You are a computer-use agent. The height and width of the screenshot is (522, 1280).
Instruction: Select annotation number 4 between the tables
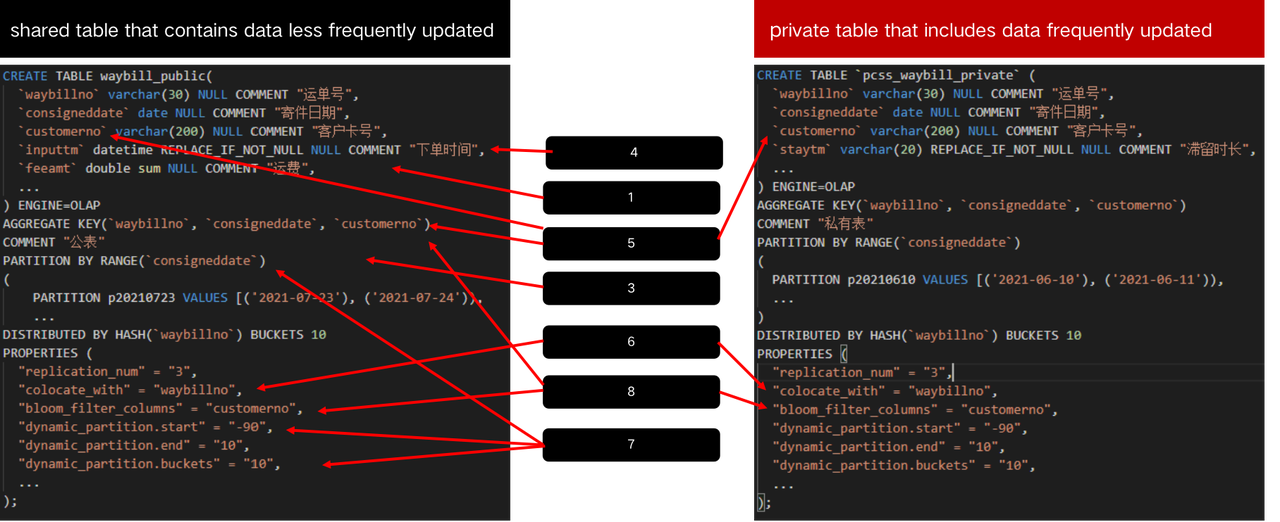pos(633,153)
